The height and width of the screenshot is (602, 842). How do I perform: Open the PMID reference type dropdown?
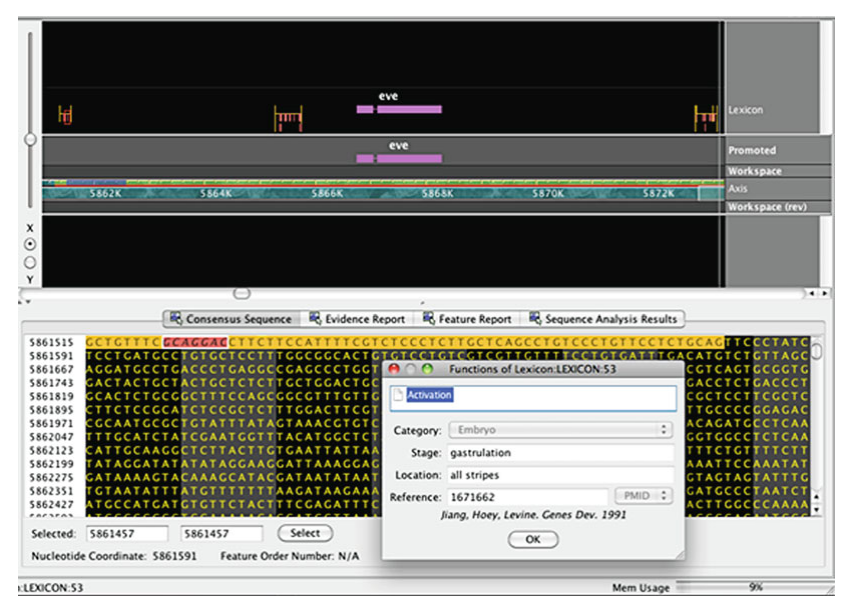pos(643,496)
